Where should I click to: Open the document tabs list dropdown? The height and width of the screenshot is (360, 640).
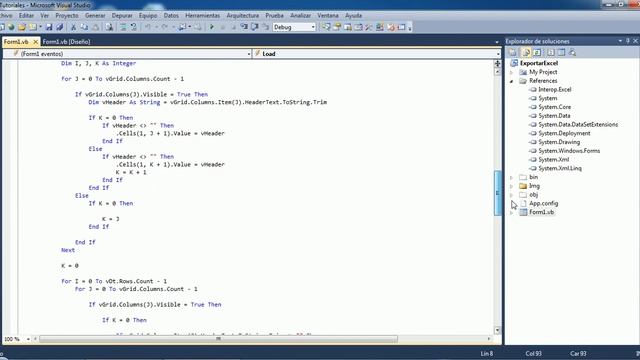[497, 42]
